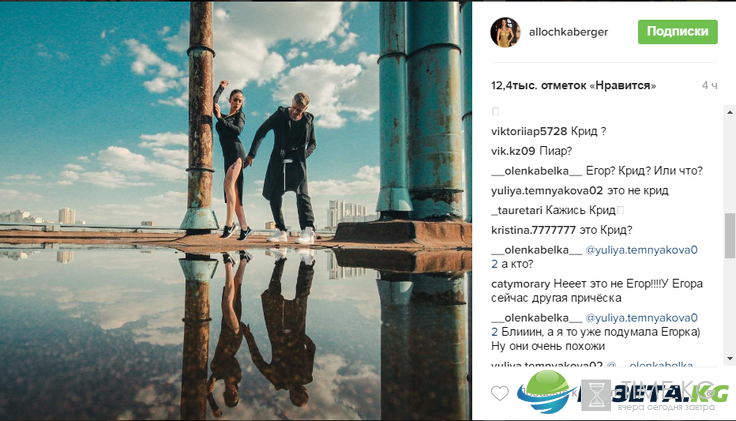Click the green globe logo icon

(x=546, y=392)
